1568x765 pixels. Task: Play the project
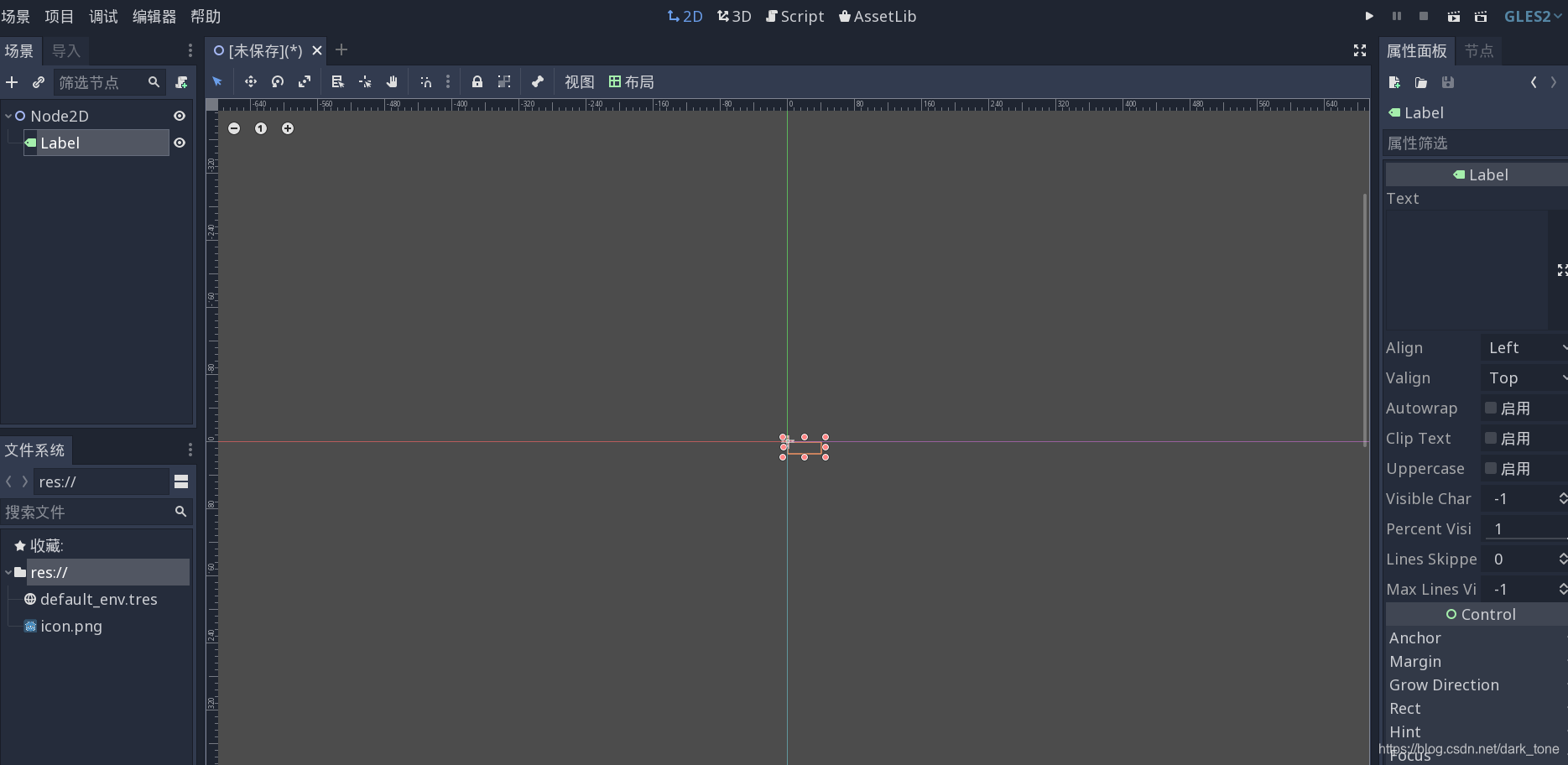(1369, 16)
